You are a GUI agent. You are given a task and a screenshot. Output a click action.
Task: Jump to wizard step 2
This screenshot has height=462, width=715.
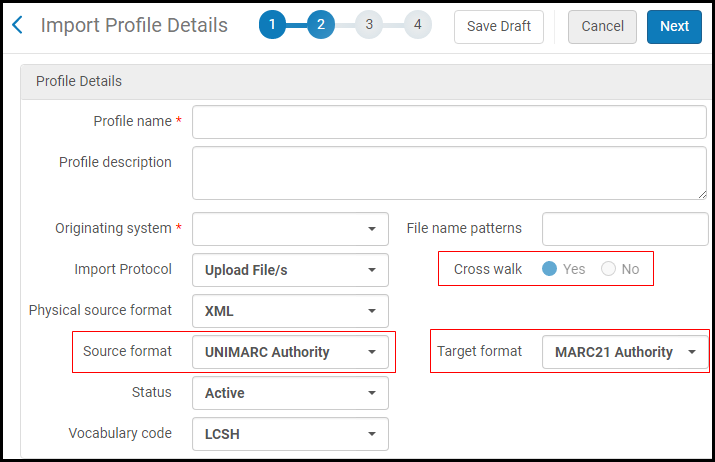coord(320,25)
